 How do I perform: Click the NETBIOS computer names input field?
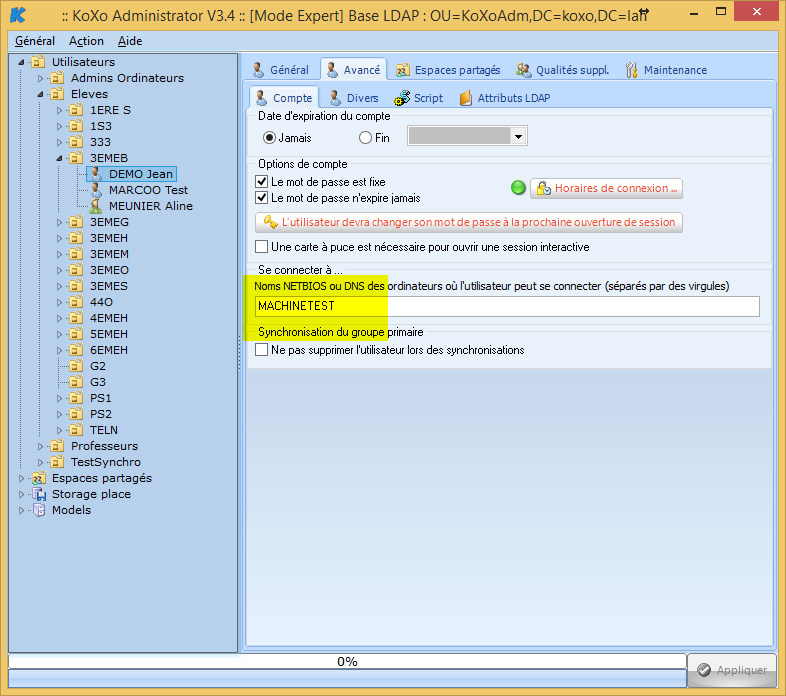click(507, 306)
